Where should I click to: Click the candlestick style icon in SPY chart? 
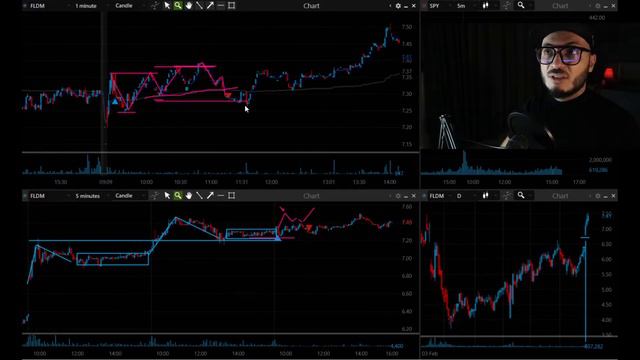(485, 6)
